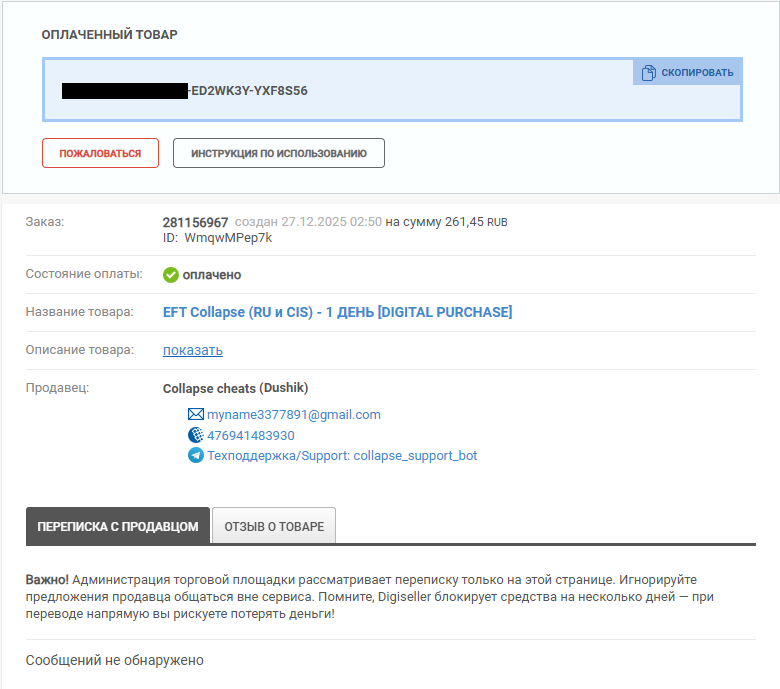Screen dimensions: 780x689
Task: Click the ОПЛАЧЕННЫЙ ТОВАР heading
Action: click(x=109, y=34)
